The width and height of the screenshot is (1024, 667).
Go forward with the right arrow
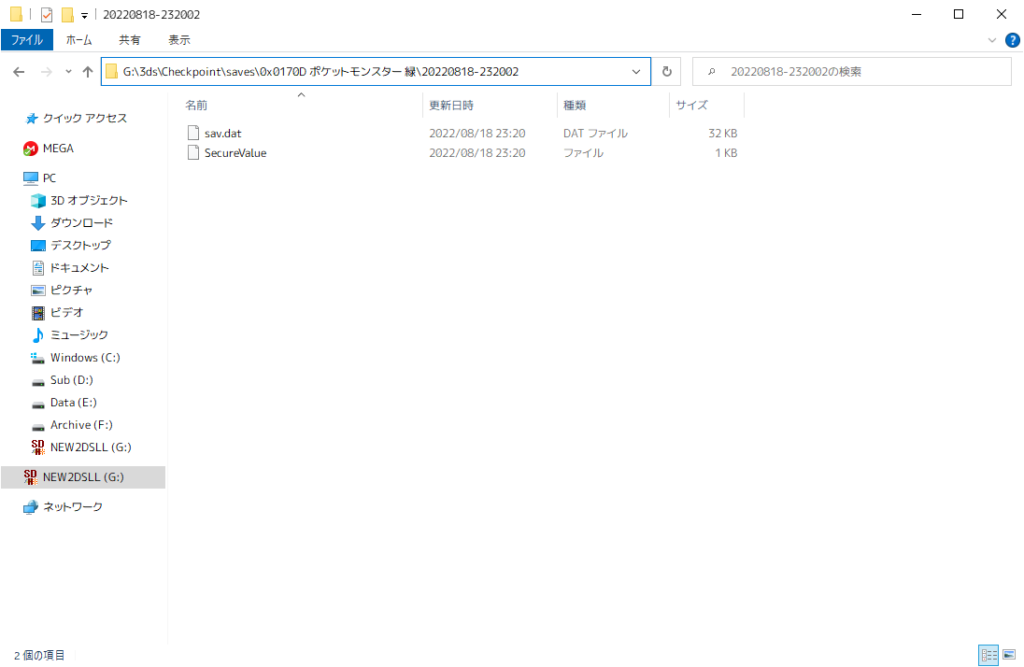pyautogui.click(x=46, y=72)
